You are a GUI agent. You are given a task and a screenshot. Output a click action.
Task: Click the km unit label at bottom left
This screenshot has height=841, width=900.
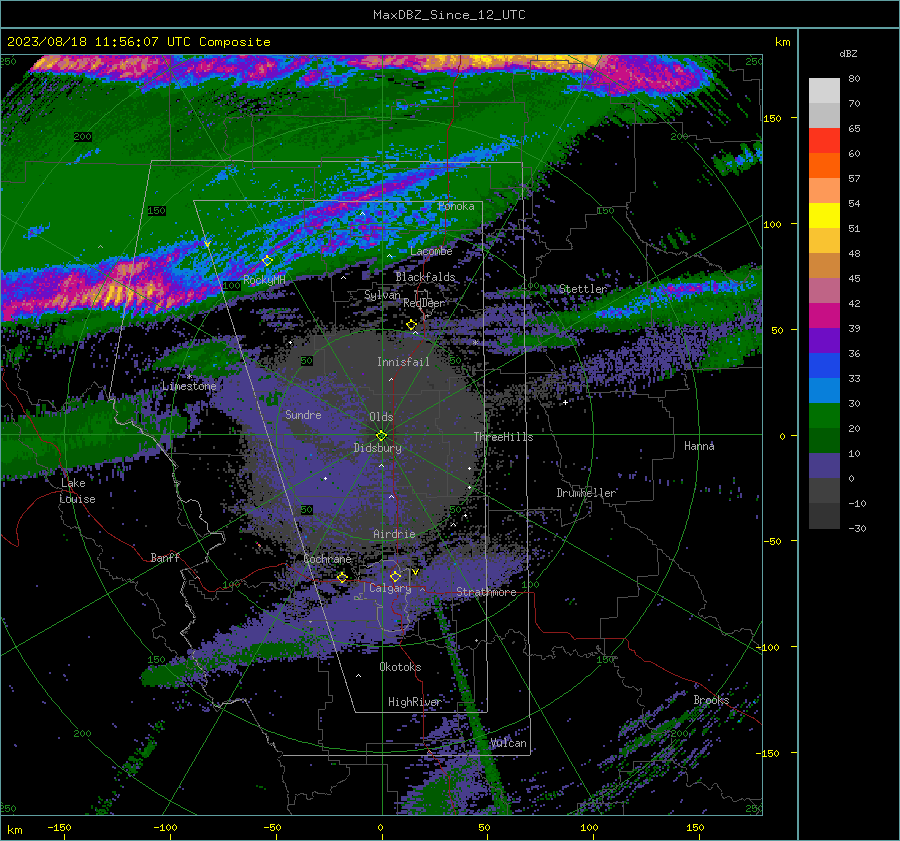point(14,830)
